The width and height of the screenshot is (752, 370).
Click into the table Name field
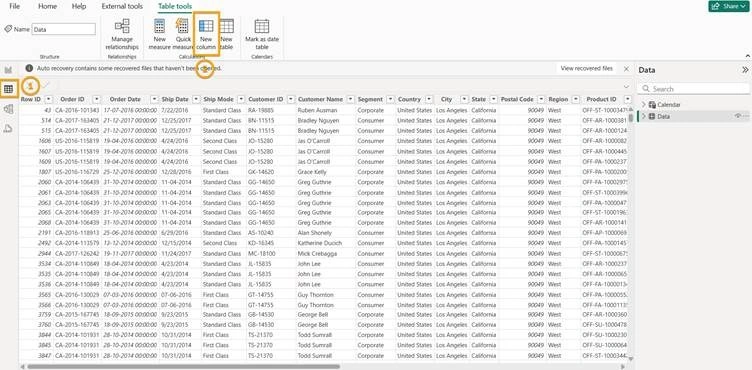64,29
